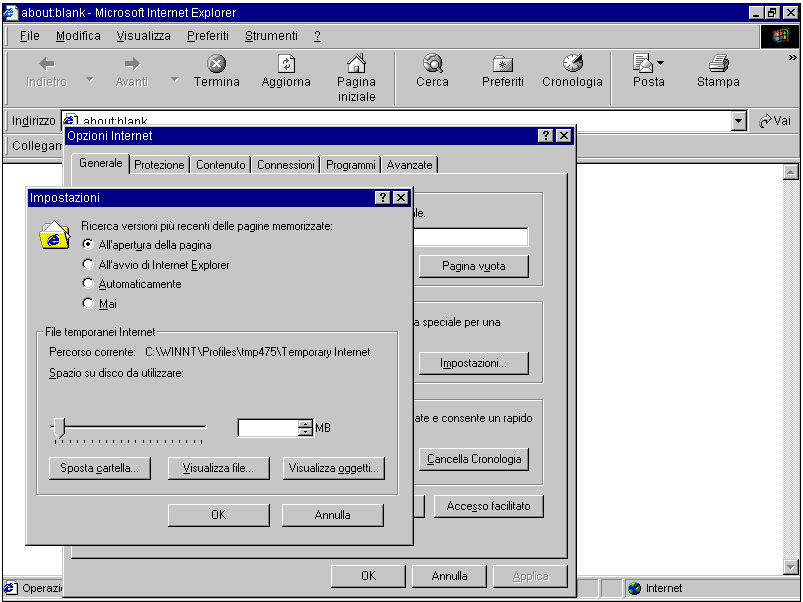Choose the Automaticamente radio button
Screen dimensions: 803x602
(x=88, y=284)
